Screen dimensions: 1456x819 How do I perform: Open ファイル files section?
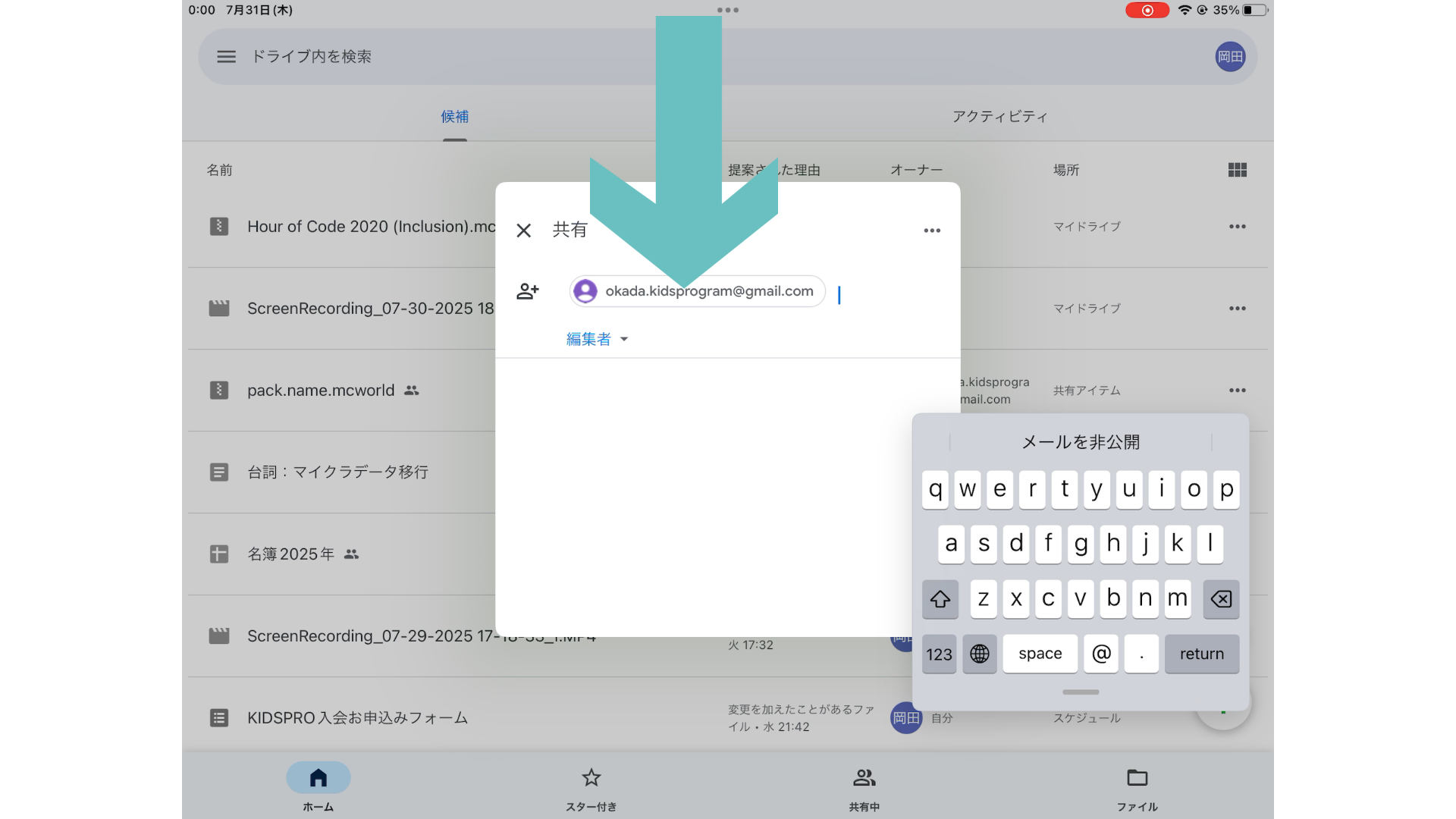pyautogui.click(x=1137, y=787)
